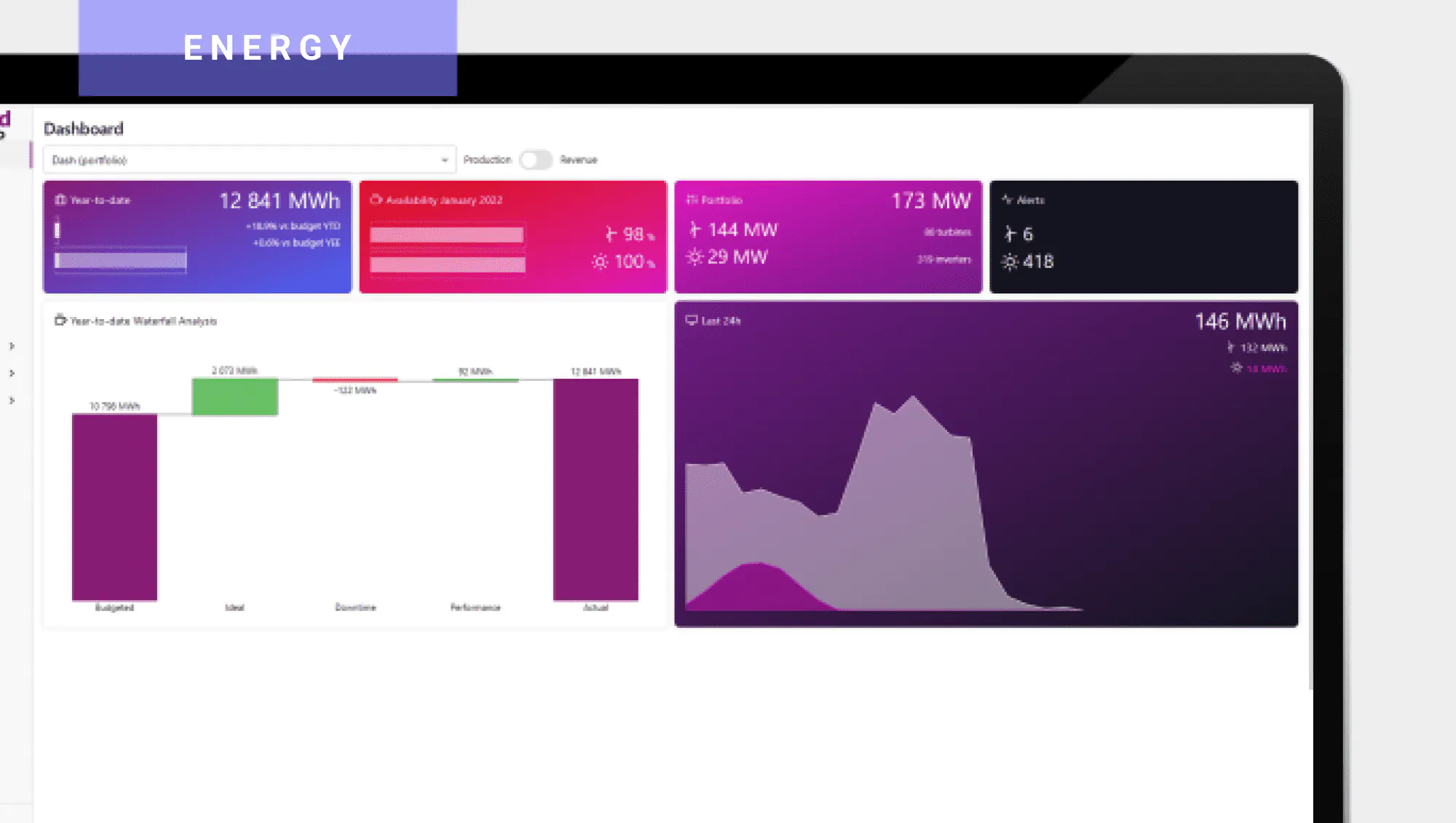This screenshot has width=1456, height=823.
Task: Click the Portfolio card icon
Action: 692,200
